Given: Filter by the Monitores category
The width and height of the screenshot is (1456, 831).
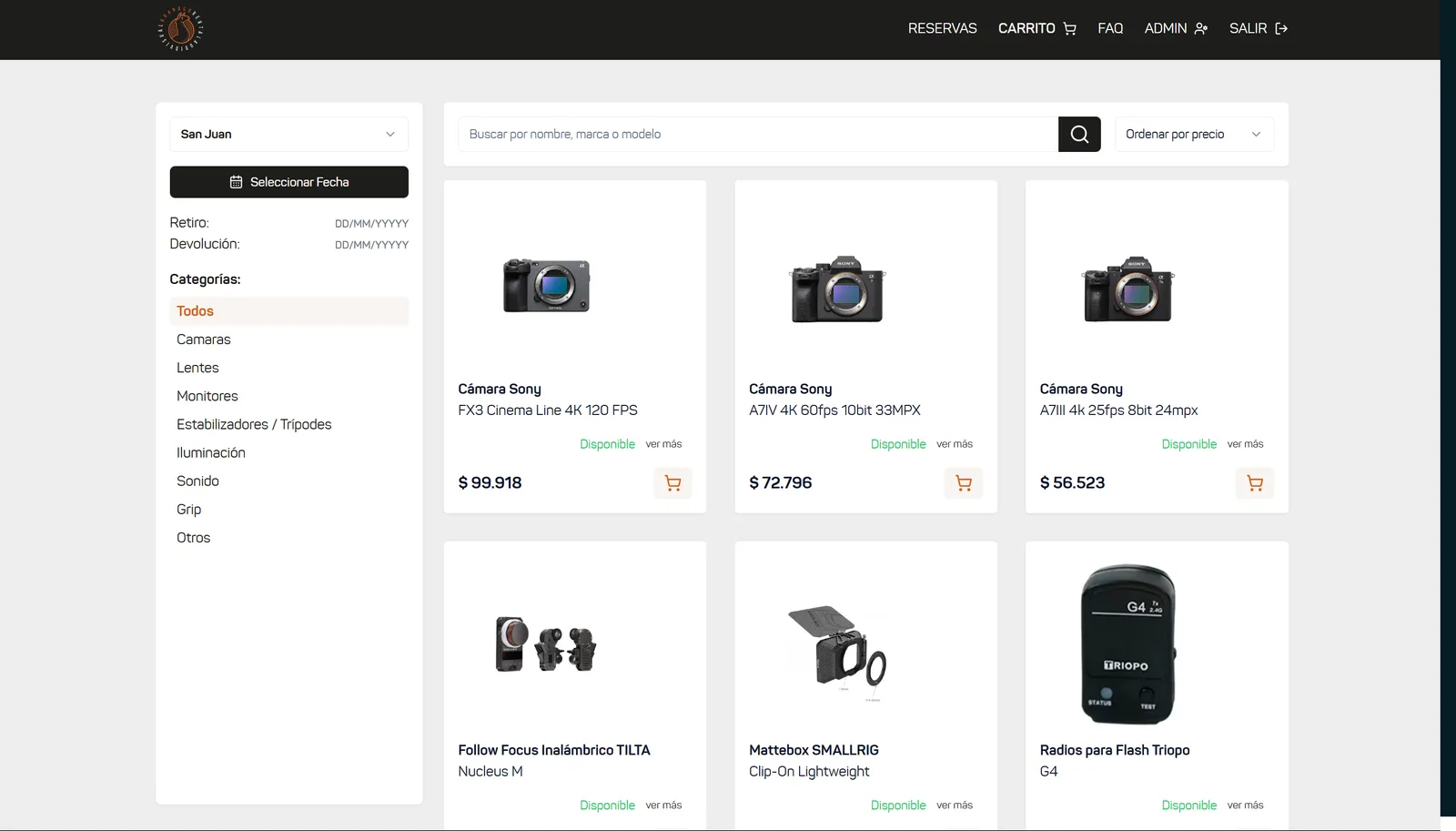Looking at the screenshot, I should [x=207, y=396].
